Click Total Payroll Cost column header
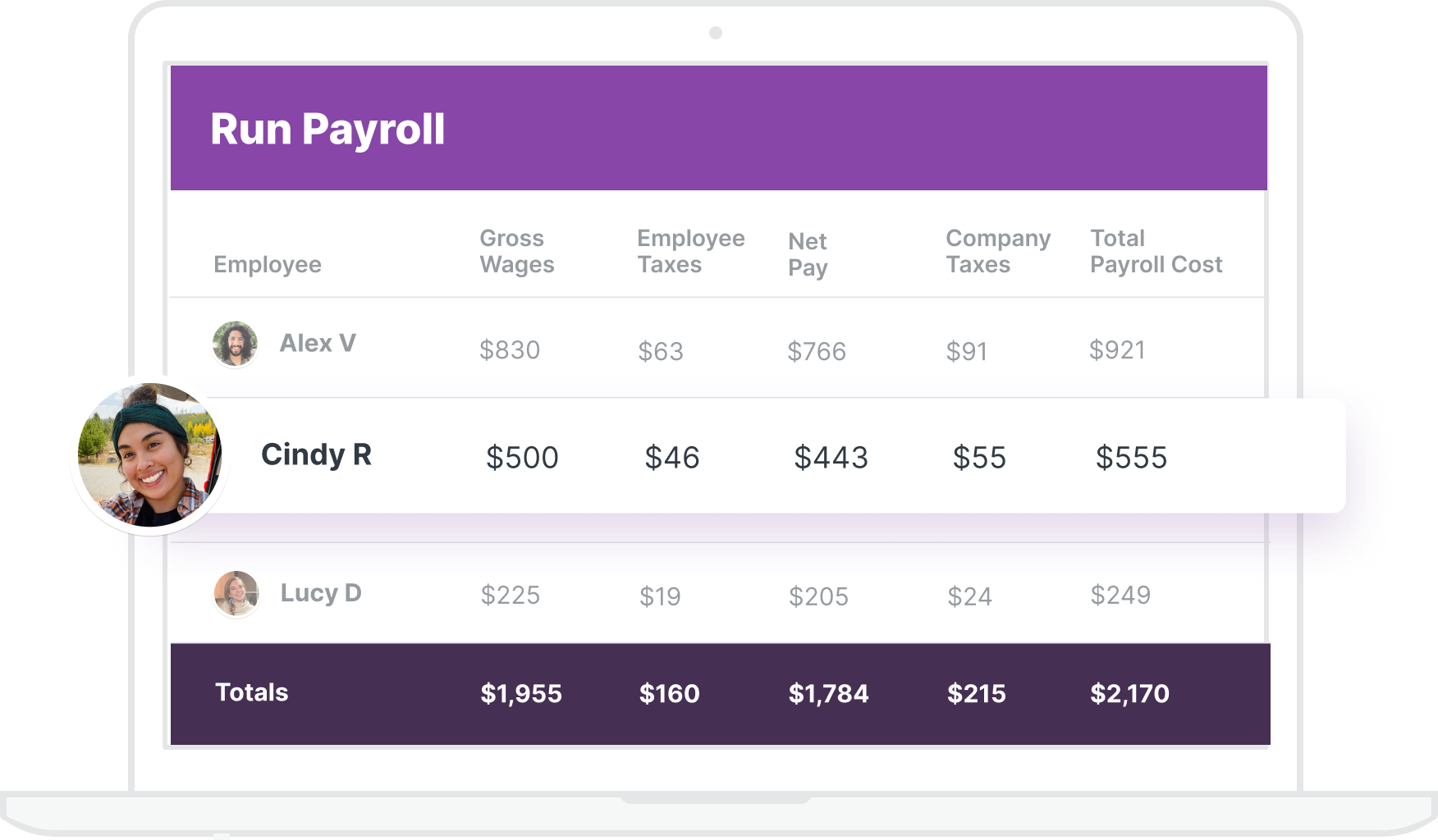 [1156, 251]
